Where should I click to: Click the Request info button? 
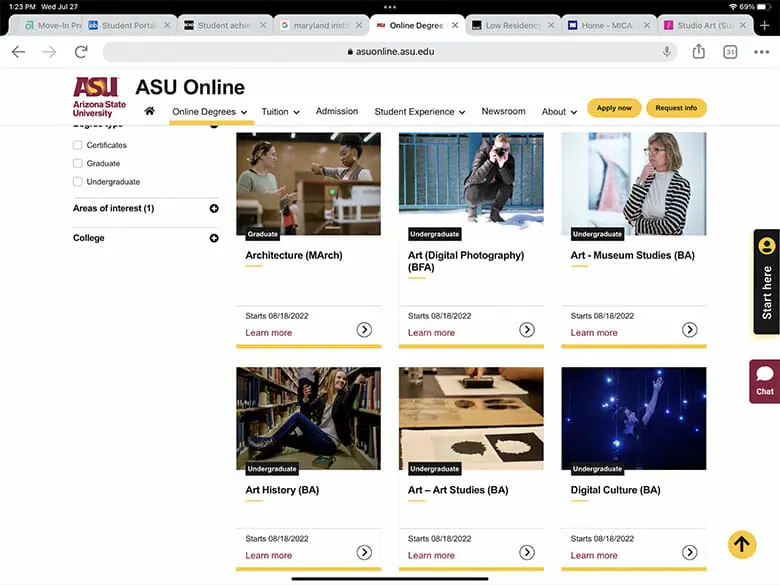coord(676,108)
